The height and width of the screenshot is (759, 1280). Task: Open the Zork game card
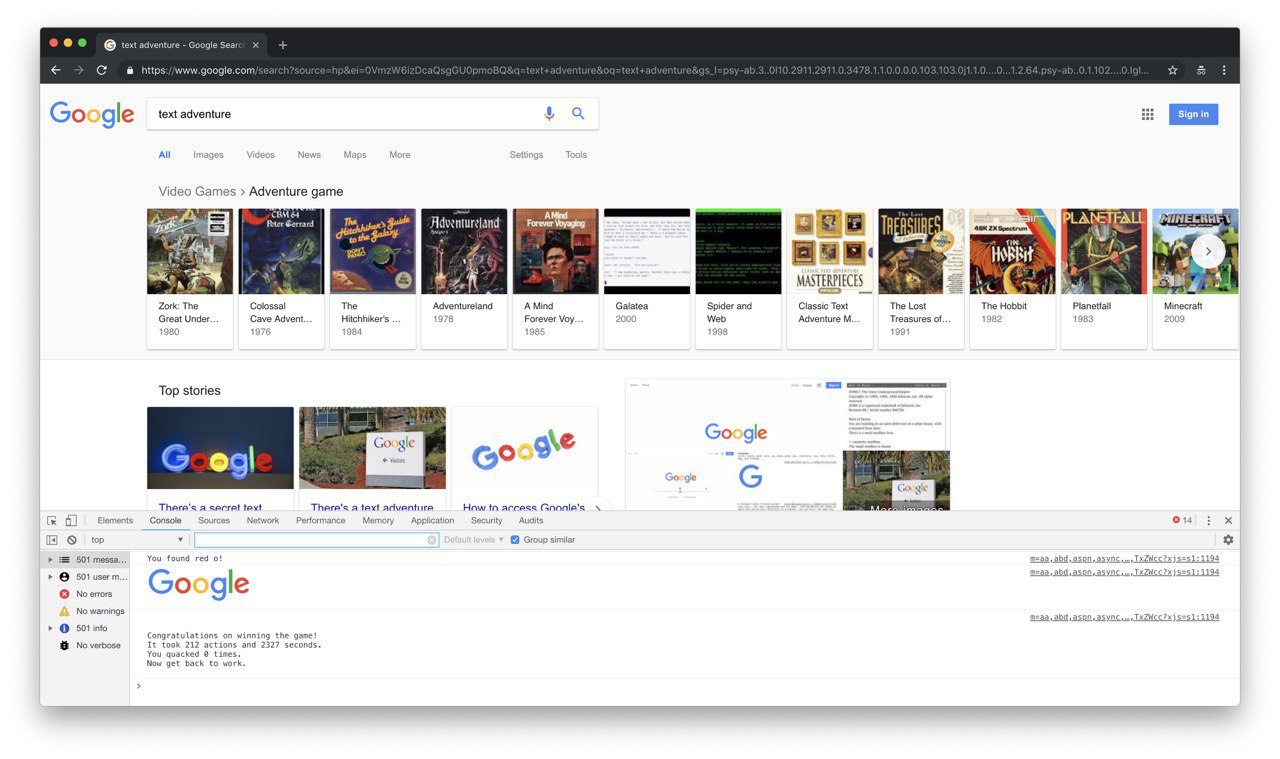coord(190,278)
